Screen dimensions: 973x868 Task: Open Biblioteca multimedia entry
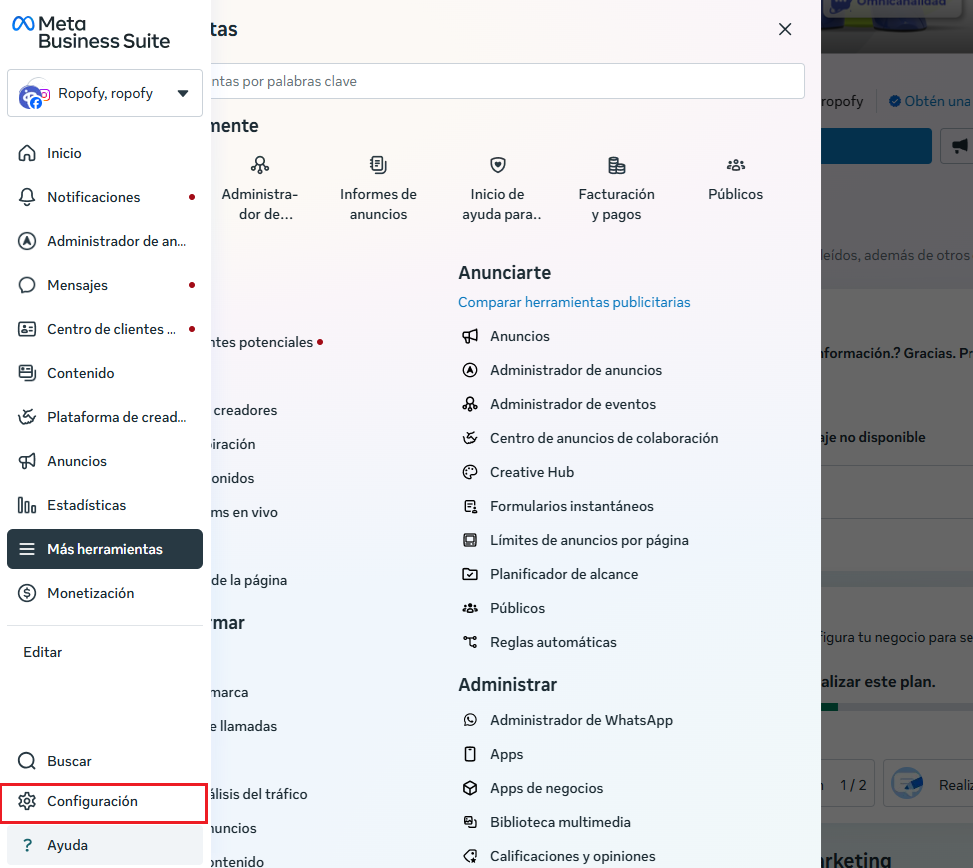(547, 822)
